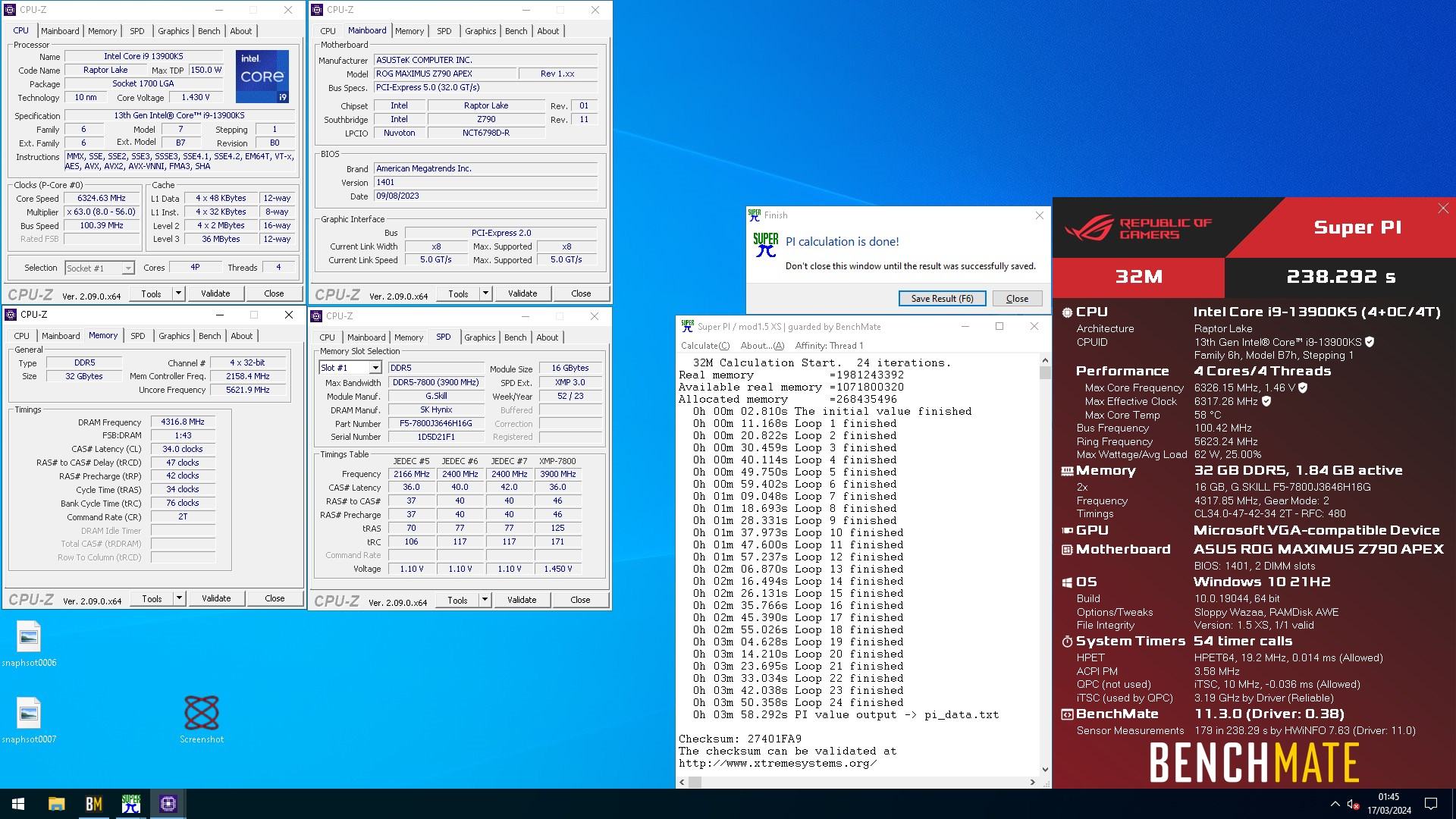Click Super PI icon in Finish dialog title

pyautogui.click(x=754, y=215)
